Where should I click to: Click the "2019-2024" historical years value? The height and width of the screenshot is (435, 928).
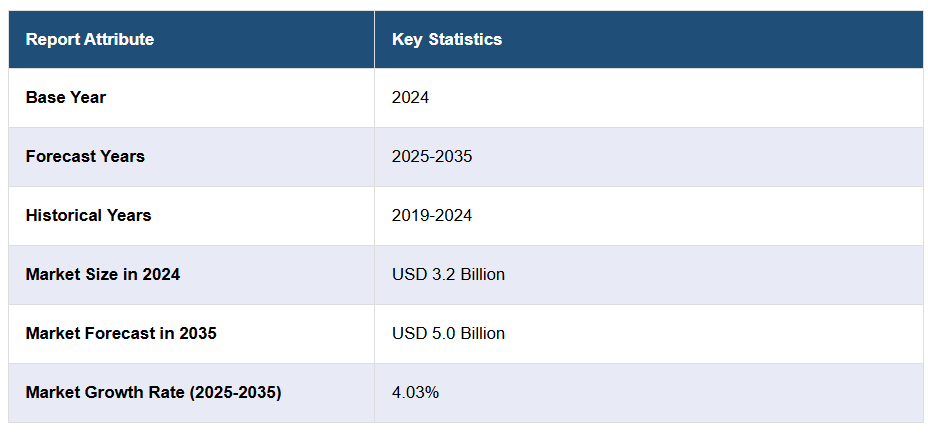tap(432, 216)
